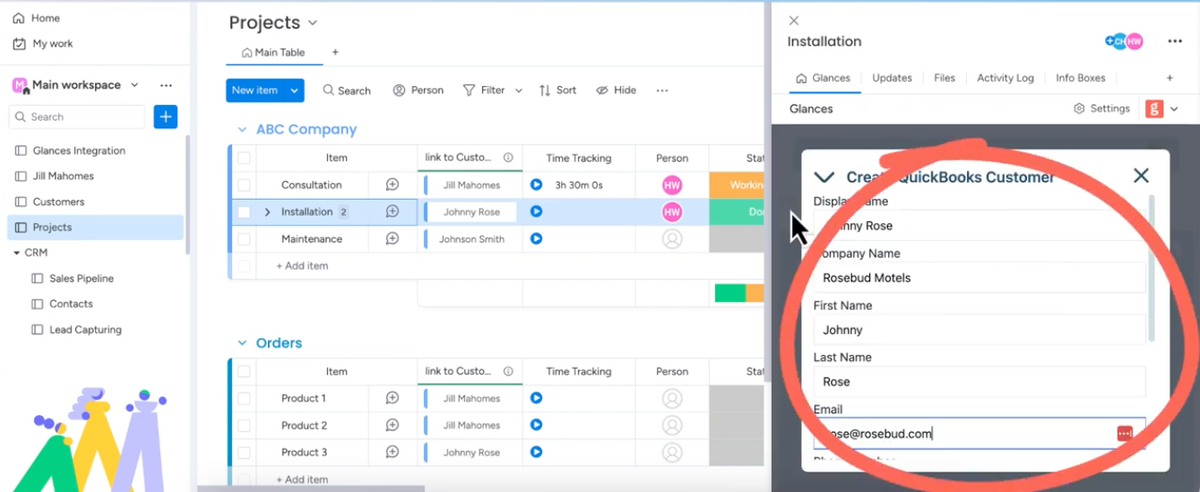This screenshot has height=492, width=1200.
Task: Open the Person filter
Action: tap(418, 90)
